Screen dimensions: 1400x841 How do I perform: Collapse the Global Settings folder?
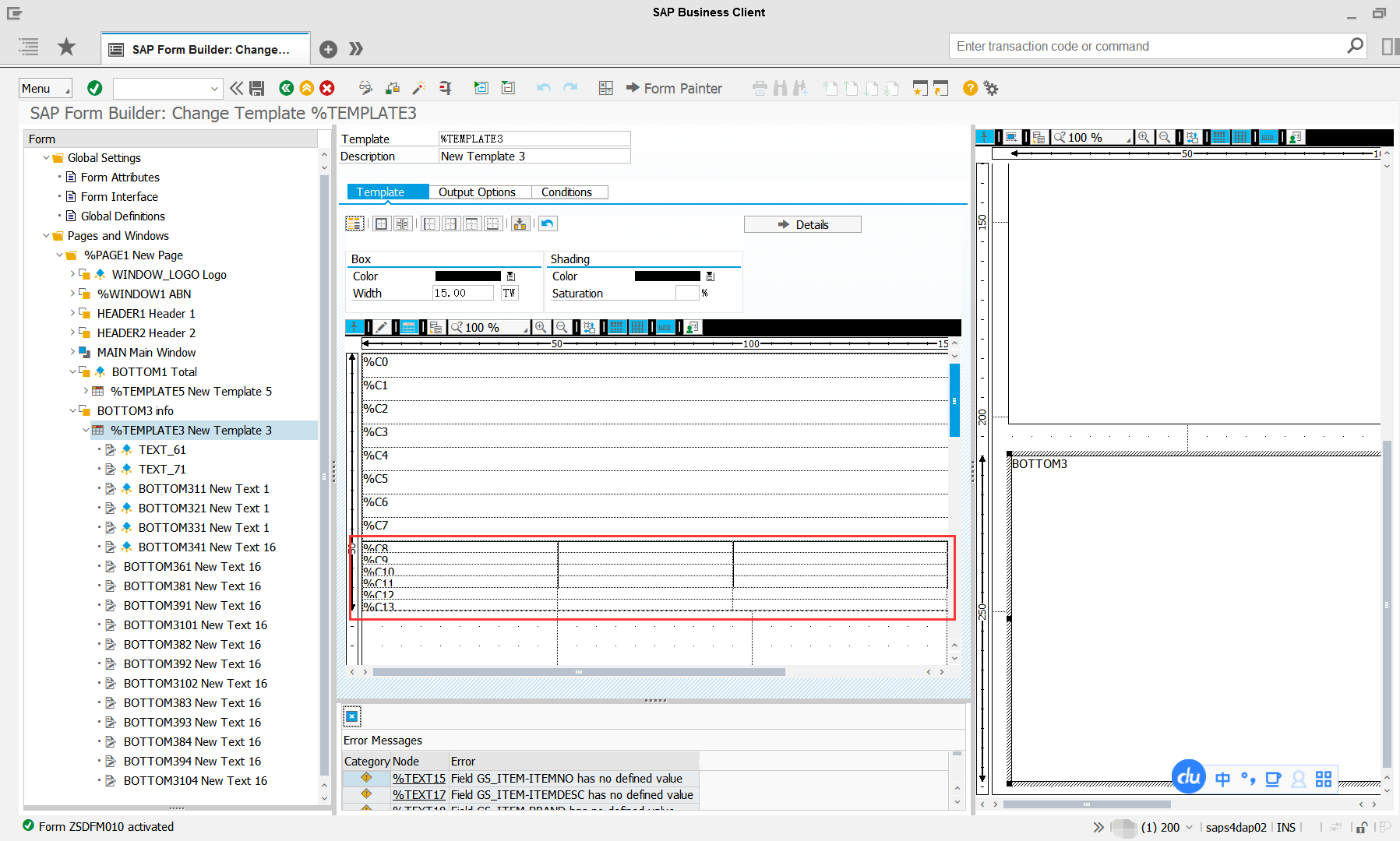(46, 157)
